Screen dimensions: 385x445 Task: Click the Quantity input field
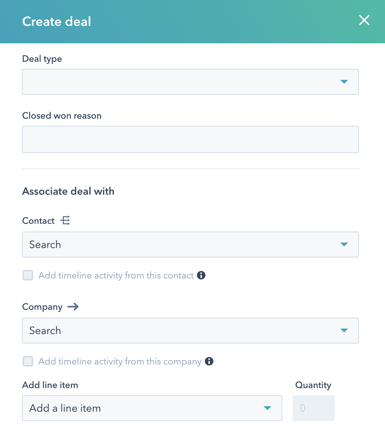[x=314, y=408]
